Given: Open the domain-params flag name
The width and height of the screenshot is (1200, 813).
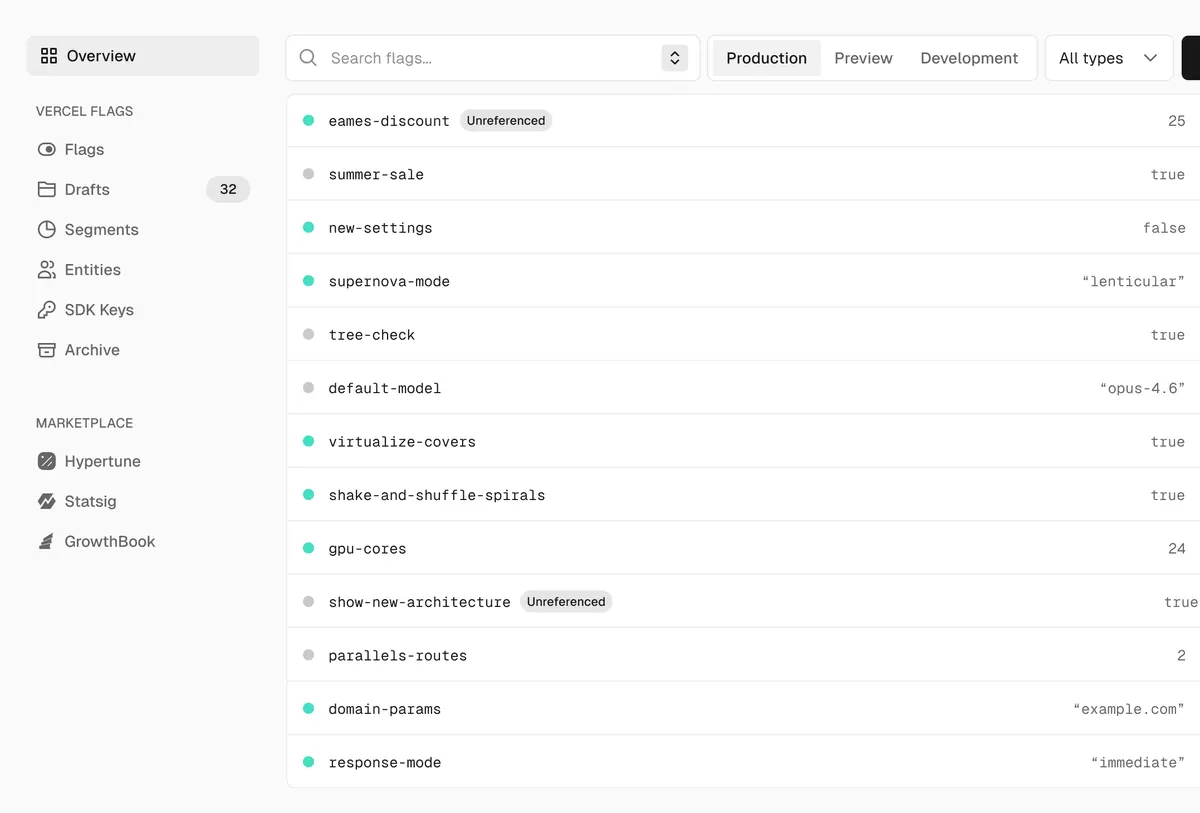Looking at the screenshot, I should [x=384, y=709].
